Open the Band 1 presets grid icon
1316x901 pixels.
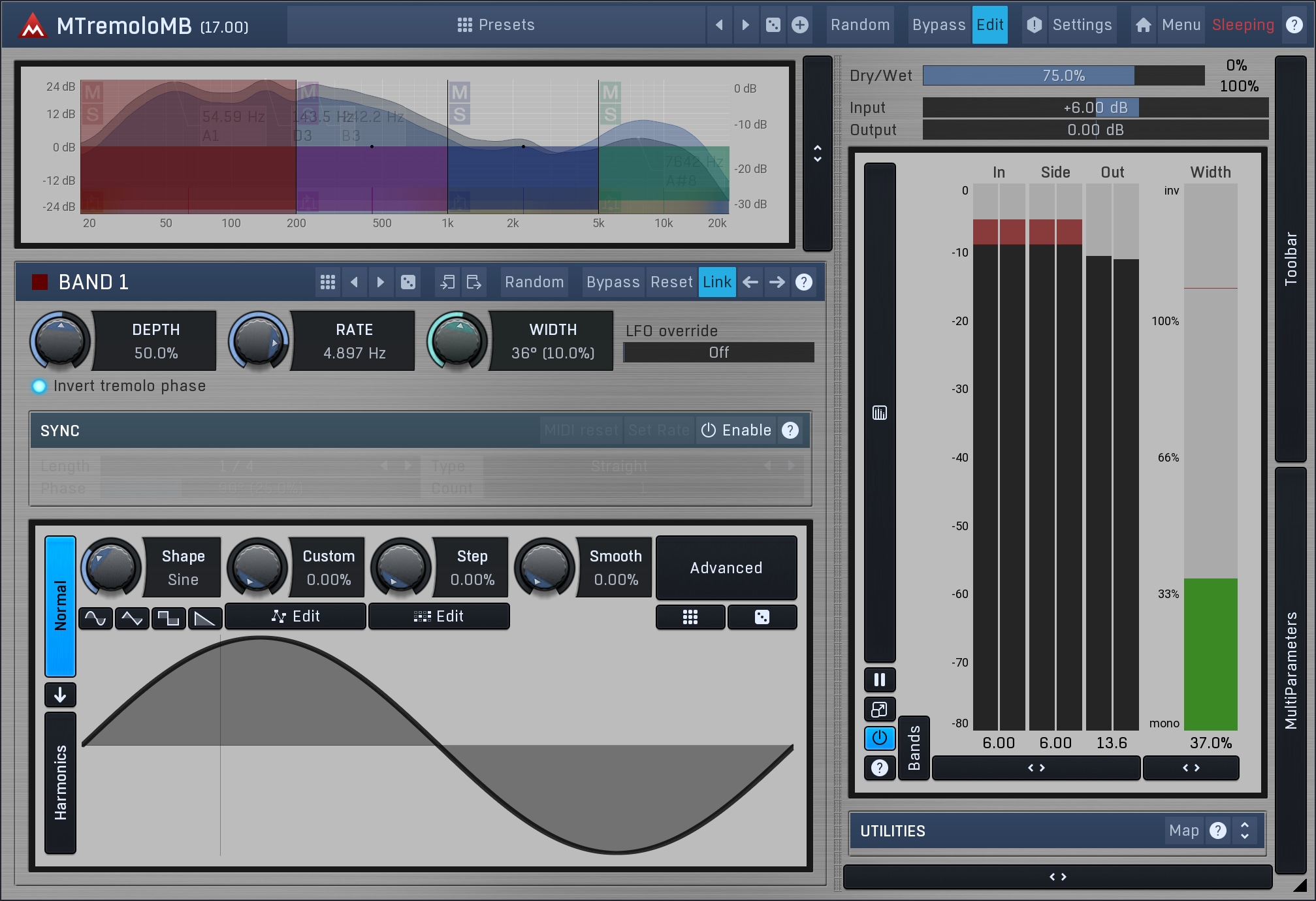pyautogui.click(x=328, y=282)
